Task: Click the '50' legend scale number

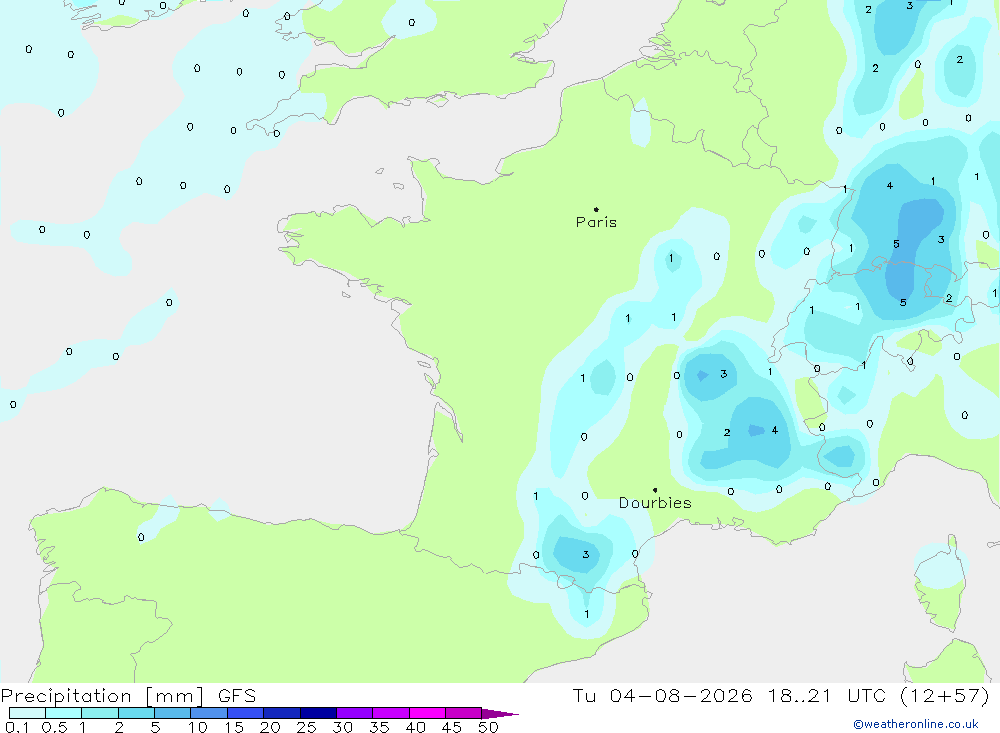Action: [x=489, y=727]
